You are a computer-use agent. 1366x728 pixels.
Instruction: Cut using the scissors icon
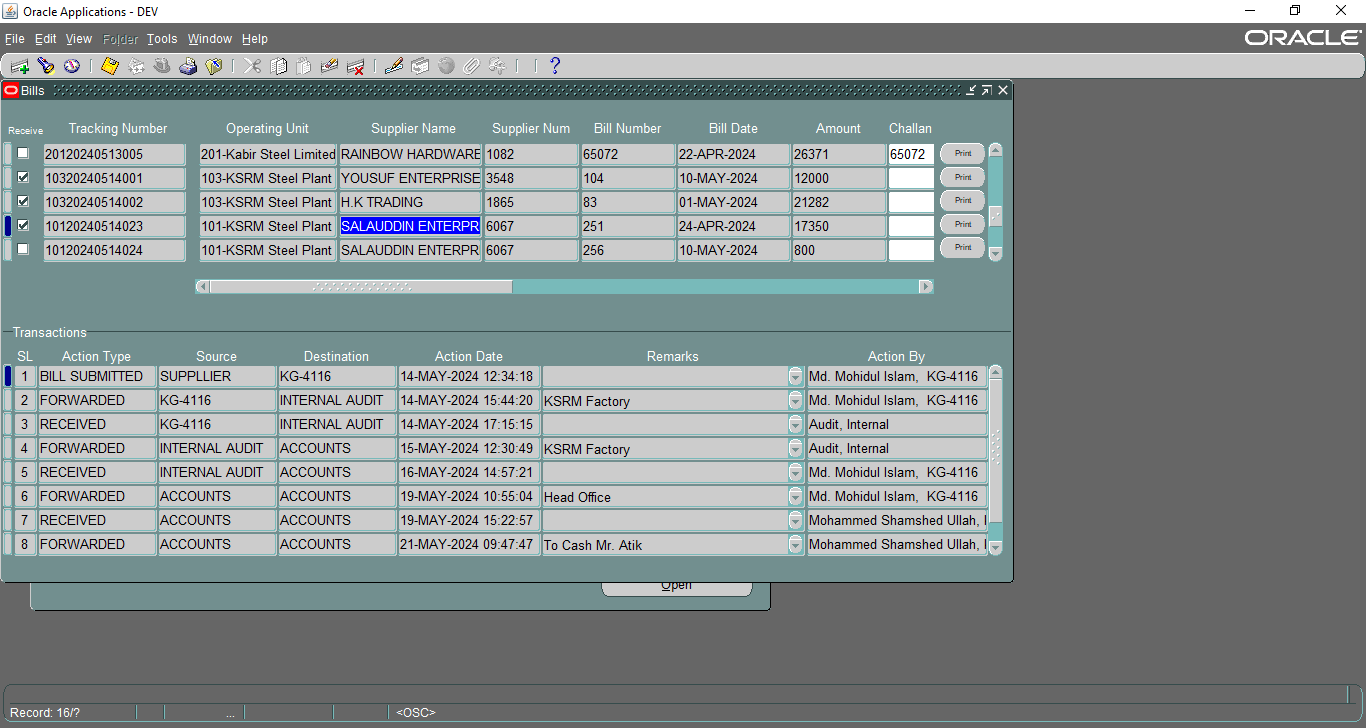click(252, 66)
